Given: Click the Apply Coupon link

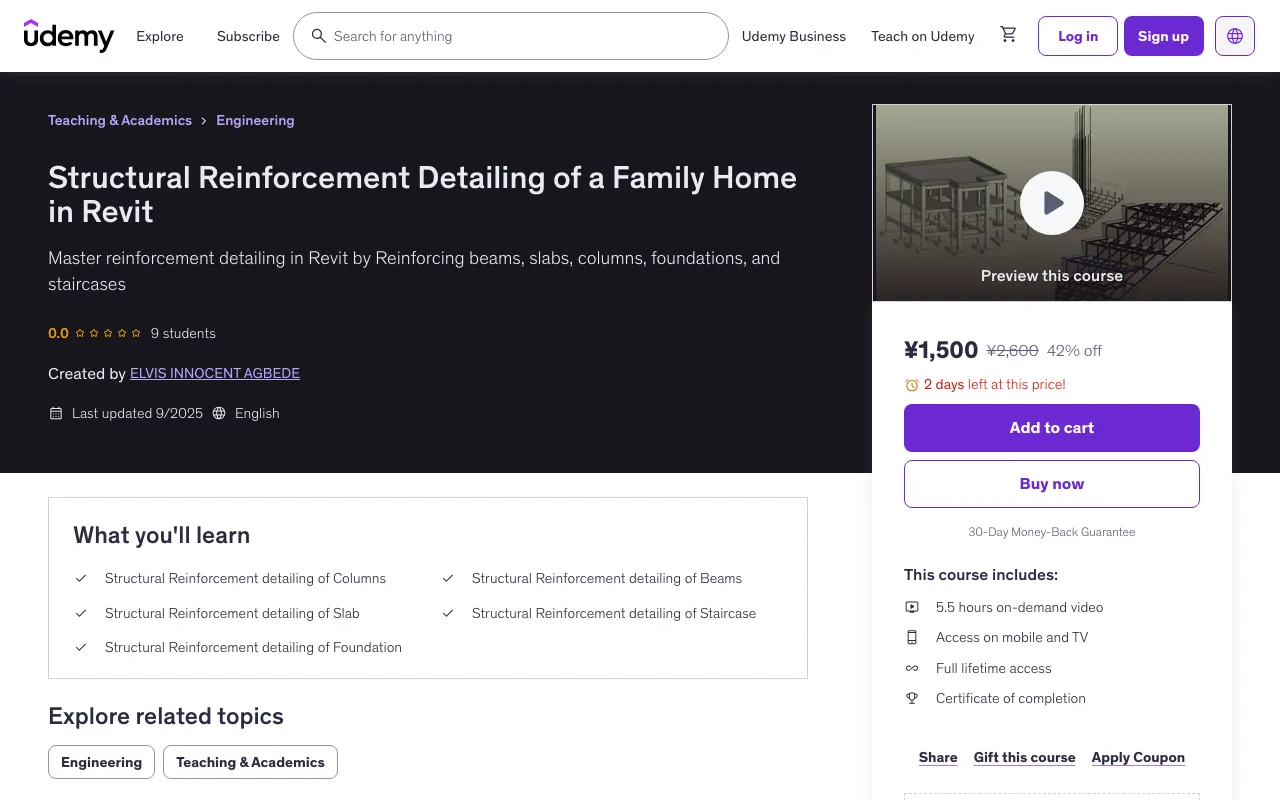Looking at the screenshot, I should pos(1138,757).
